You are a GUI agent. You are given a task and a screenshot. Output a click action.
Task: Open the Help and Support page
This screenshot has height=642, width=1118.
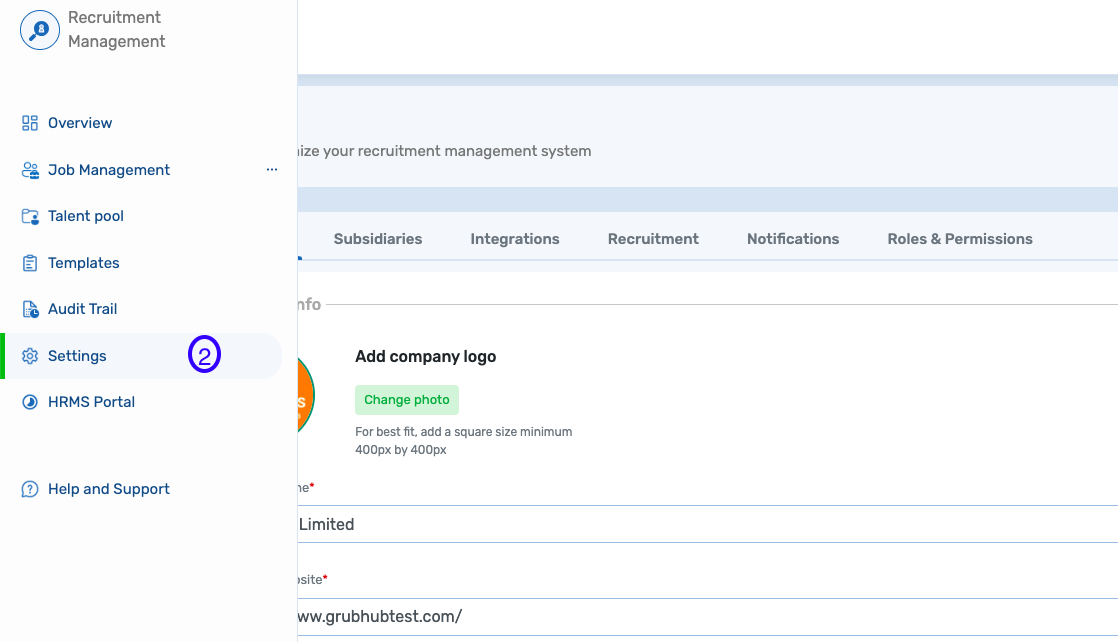108,488
